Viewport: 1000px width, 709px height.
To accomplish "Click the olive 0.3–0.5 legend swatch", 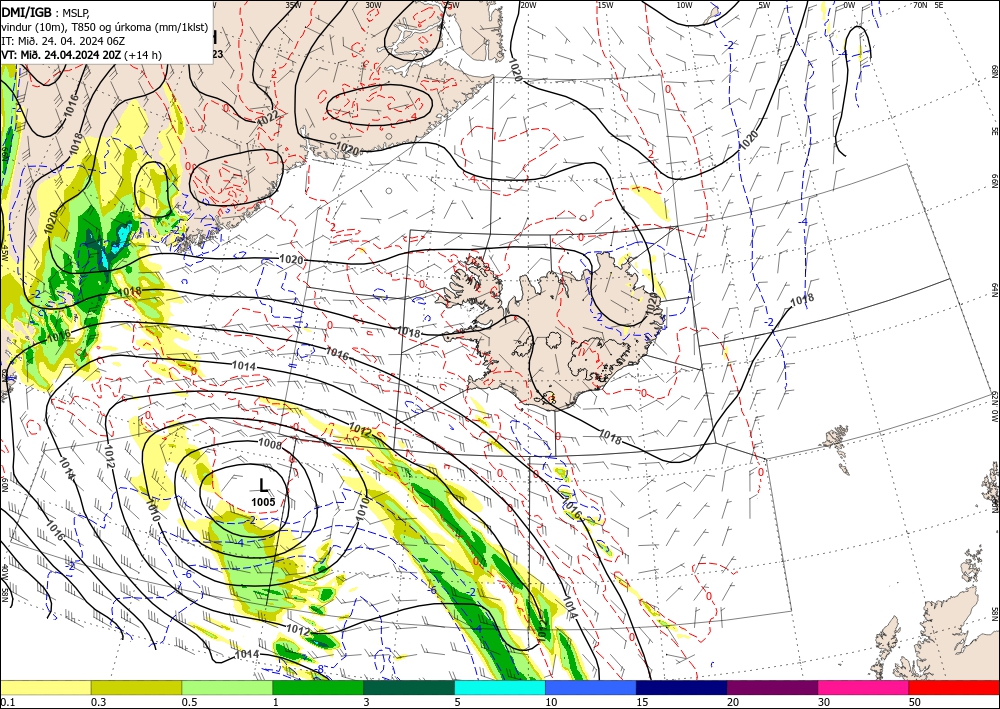I will 136,687.
